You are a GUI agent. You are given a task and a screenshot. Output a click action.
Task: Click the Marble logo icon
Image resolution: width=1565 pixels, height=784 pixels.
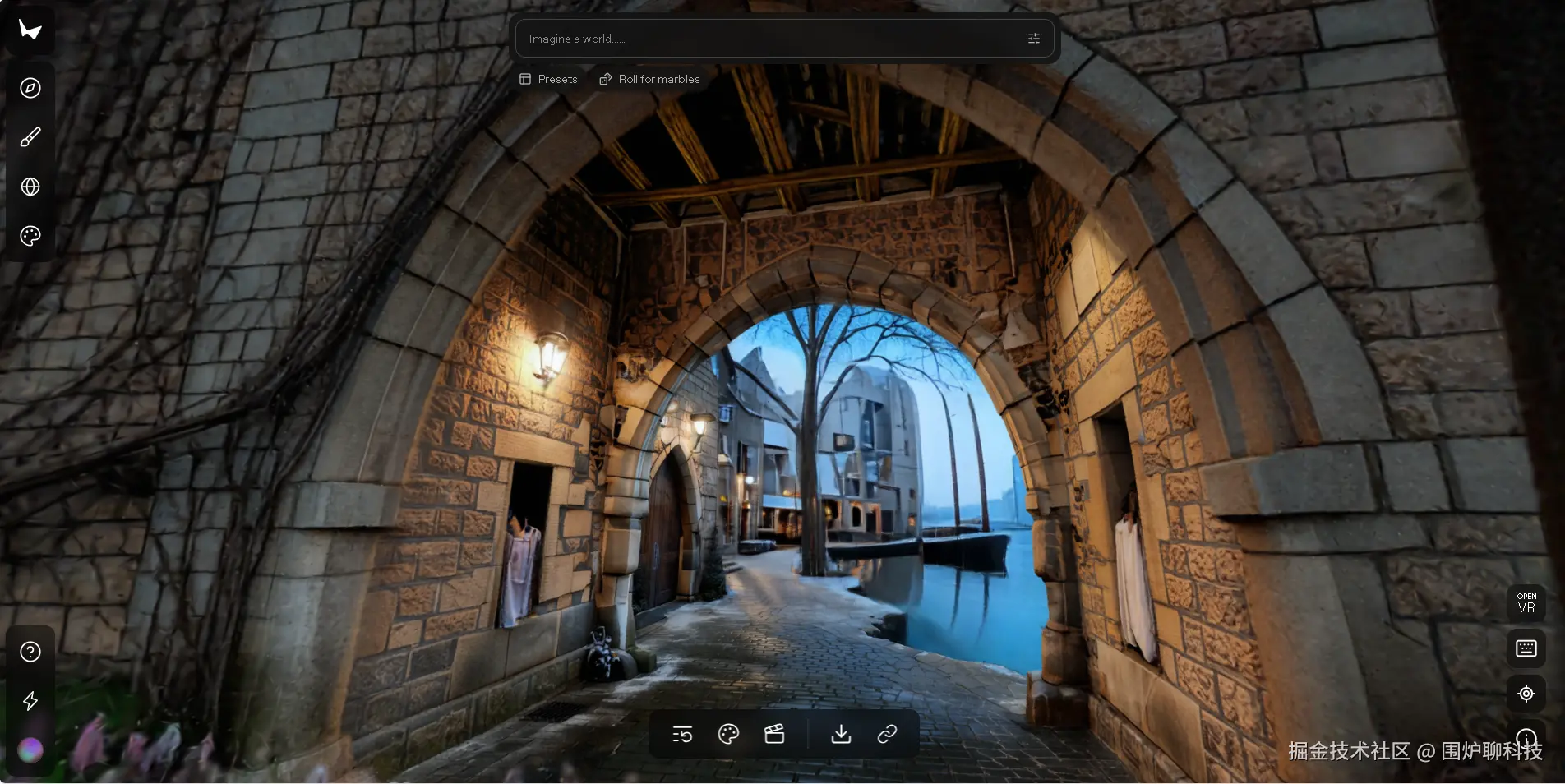(30, 30)
